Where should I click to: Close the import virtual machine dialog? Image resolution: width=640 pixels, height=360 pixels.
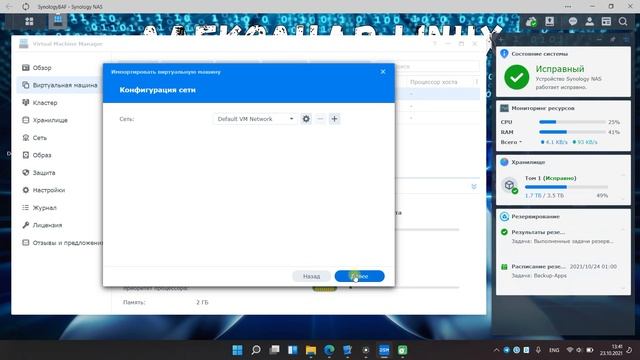click(x=383, y=71)
